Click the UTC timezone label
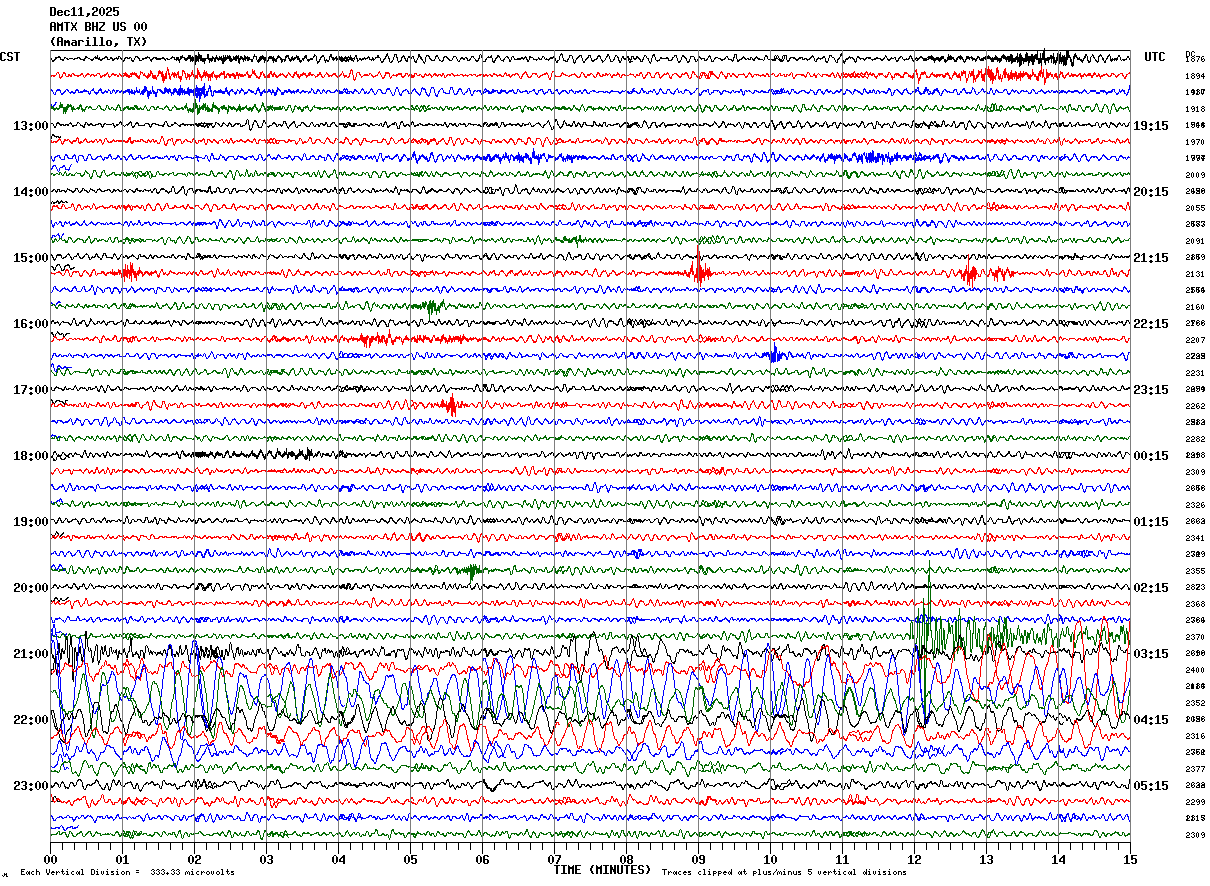Viewport: 1210px width, 886px height. 1155,57
